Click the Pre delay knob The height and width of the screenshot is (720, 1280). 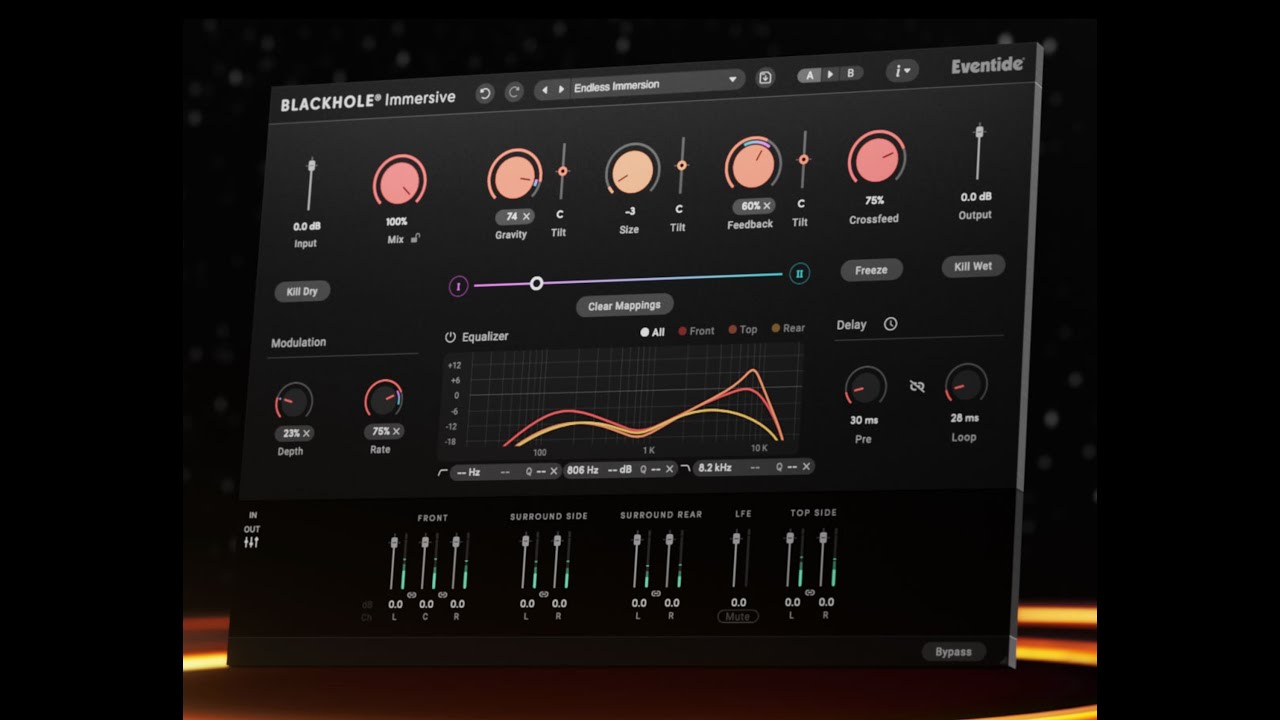(865, 386)
